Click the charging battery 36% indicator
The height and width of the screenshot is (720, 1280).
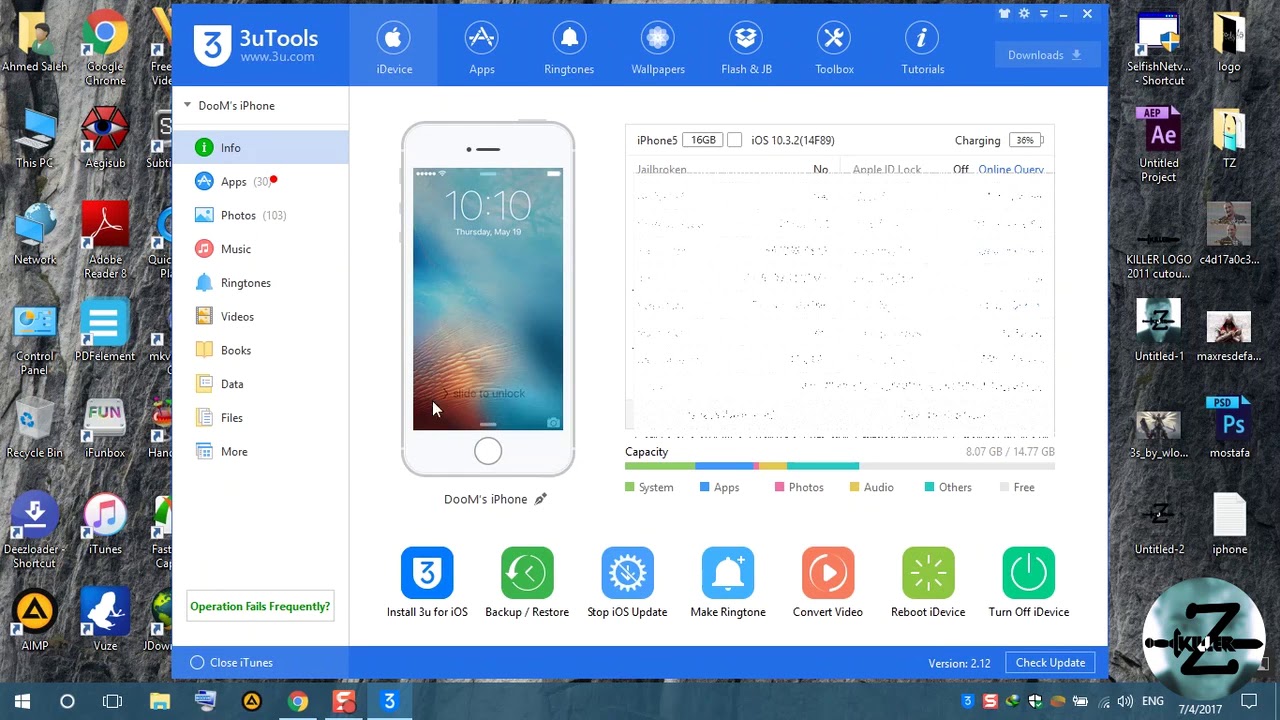(1027, 140)
